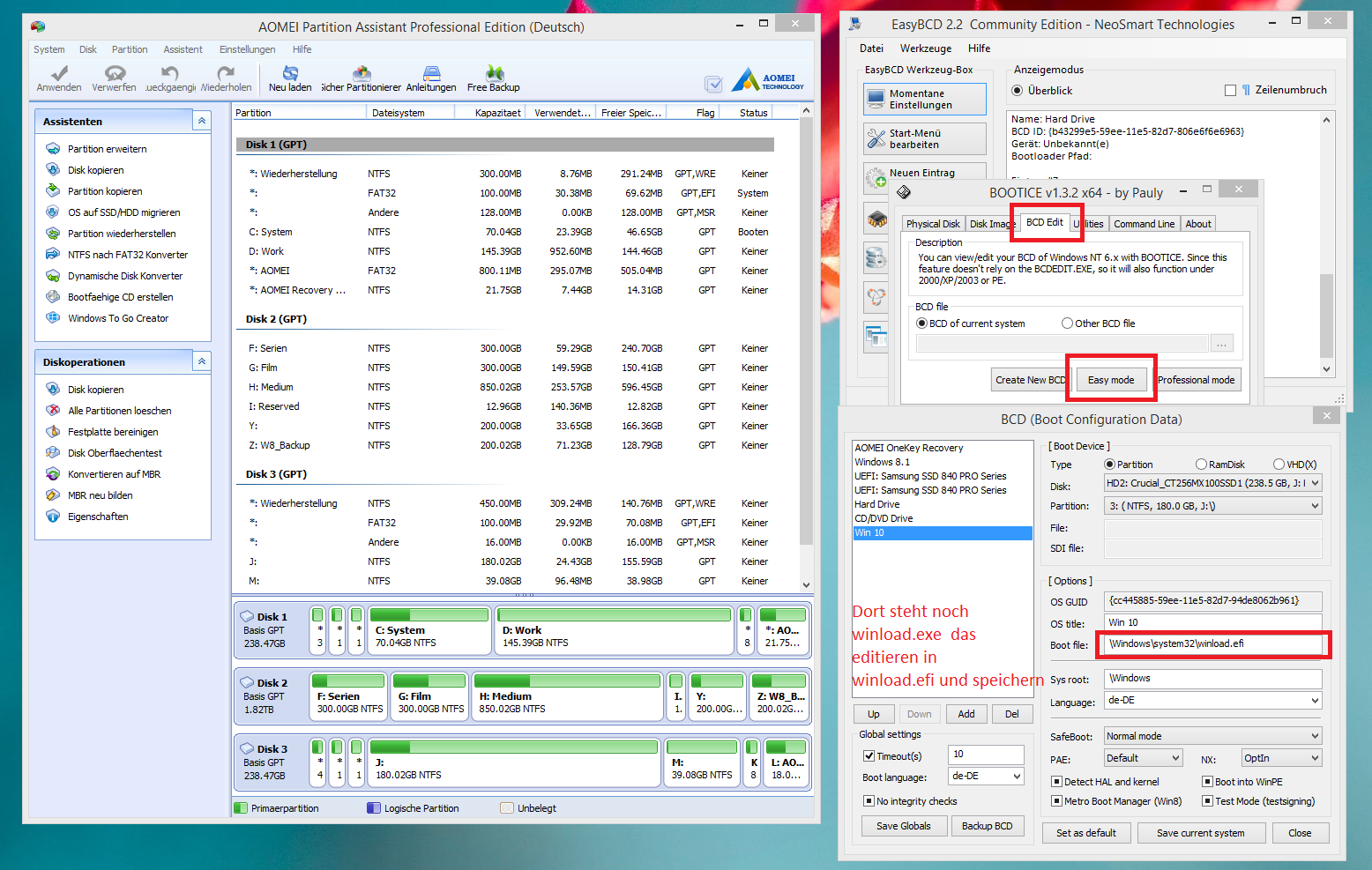
Task: Click the Free Backup toolbar icon
Action: 494,73
